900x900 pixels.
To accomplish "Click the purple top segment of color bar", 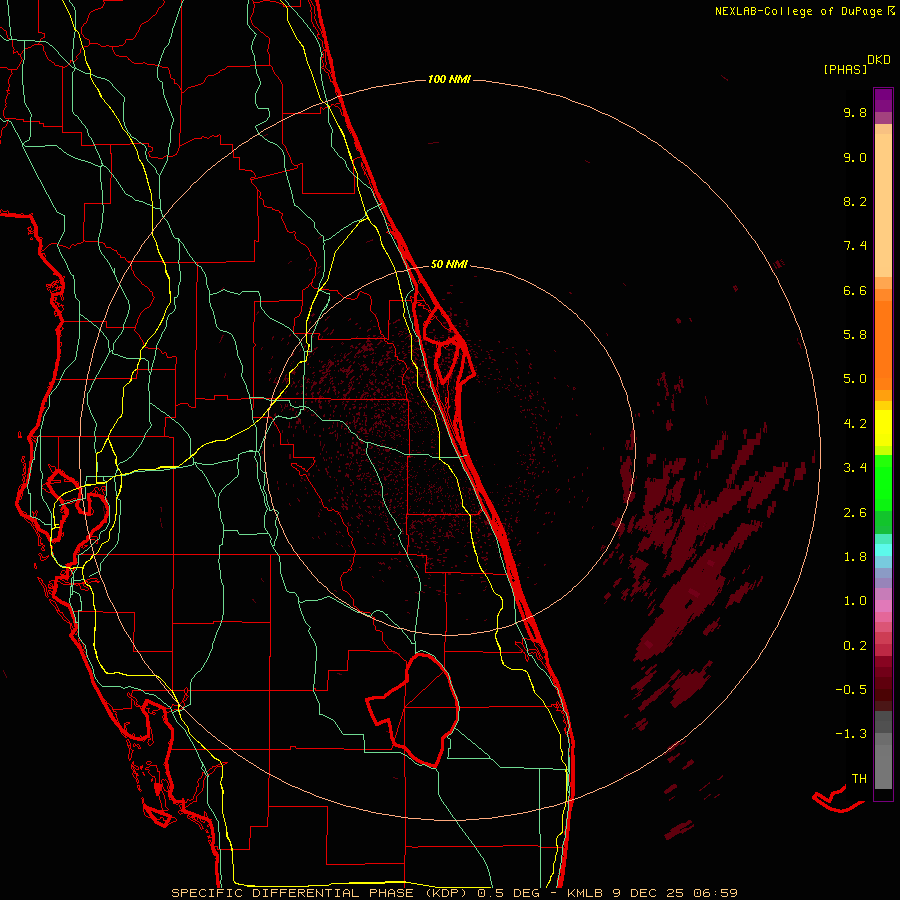I will click(x=883, y=100).
